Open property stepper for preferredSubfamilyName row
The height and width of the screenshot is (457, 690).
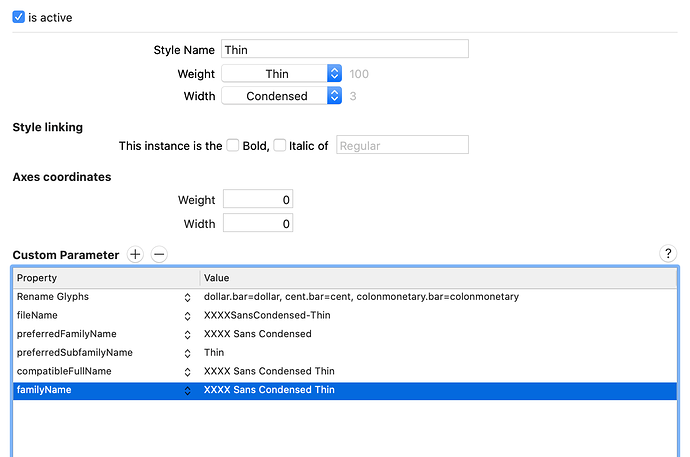tap(187, 353)
